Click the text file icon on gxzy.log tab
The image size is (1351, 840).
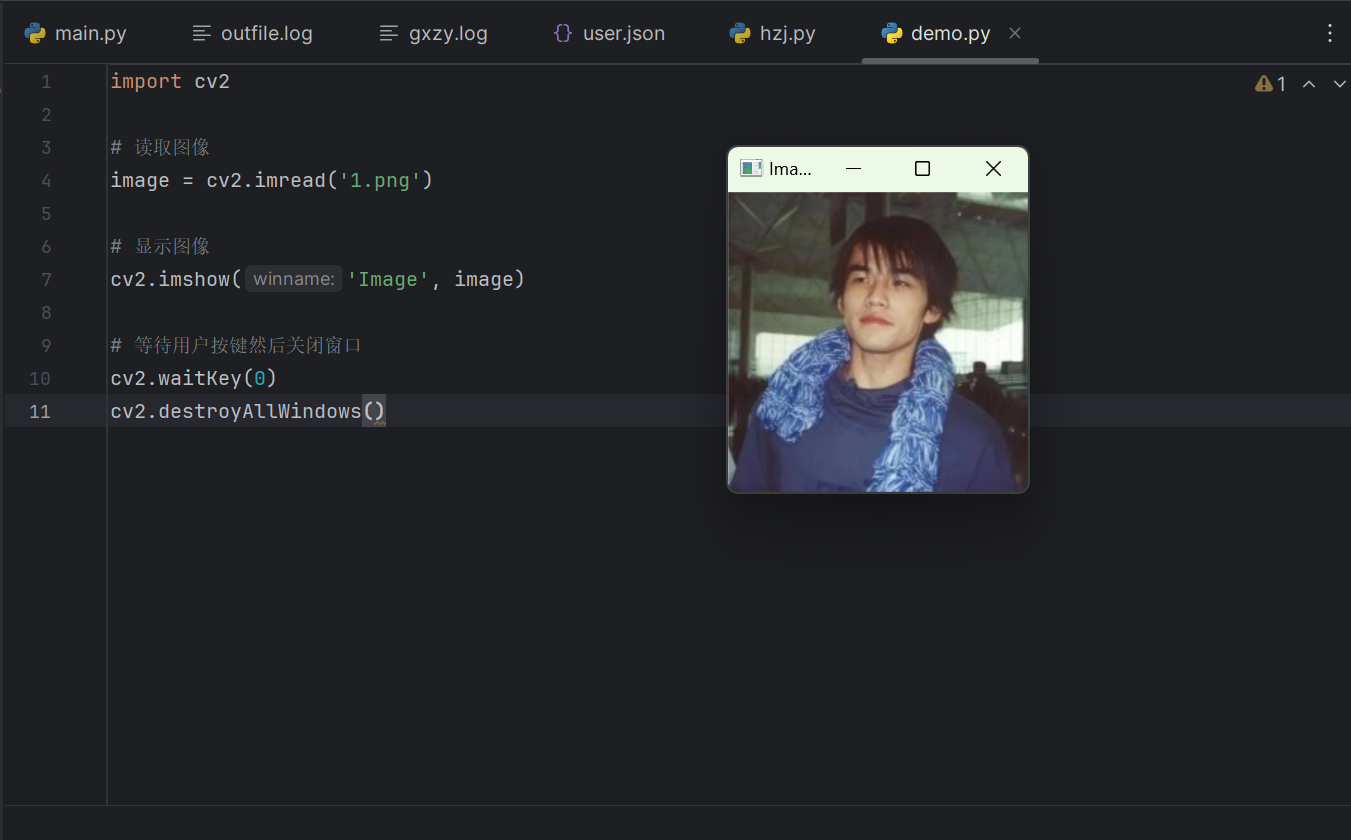click(x=389, y=33)
